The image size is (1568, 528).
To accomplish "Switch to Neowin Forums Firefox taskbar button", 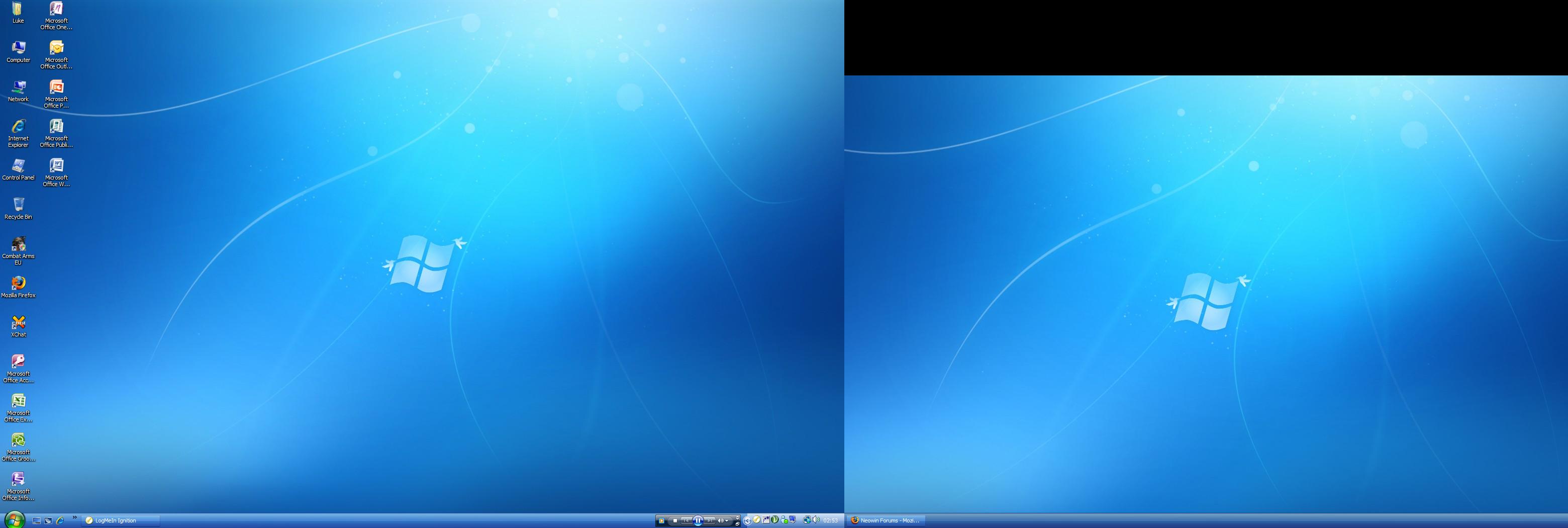I will pyautogui.click(x=886, y=520).
